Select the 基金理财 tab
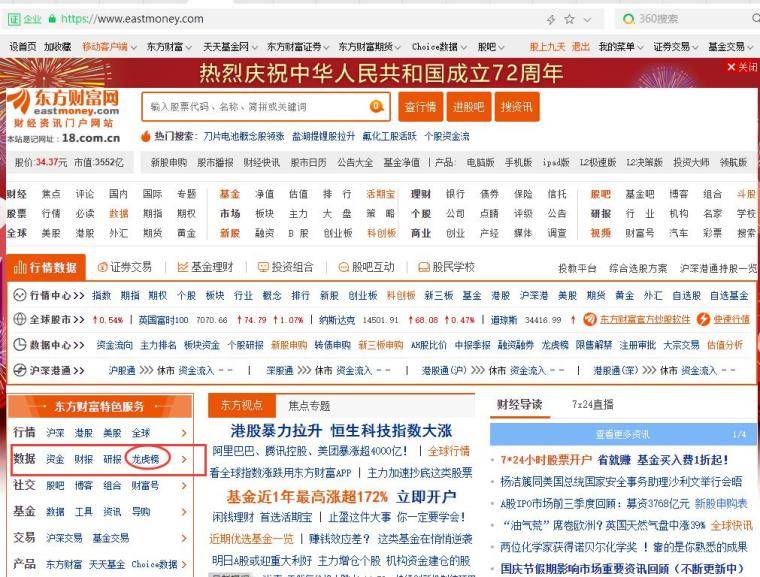Screen dimensions: 760x577 coord(206,267)
